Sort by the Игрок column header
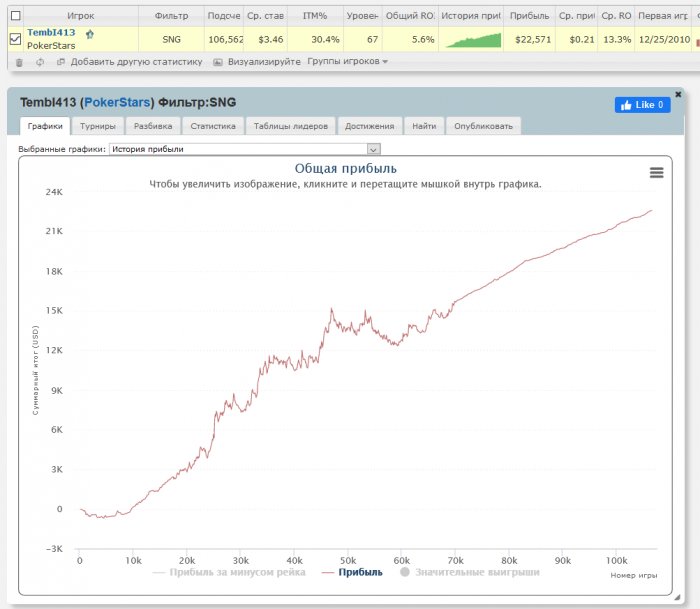Viewport: 700px width, 609px height. (81, 16)
